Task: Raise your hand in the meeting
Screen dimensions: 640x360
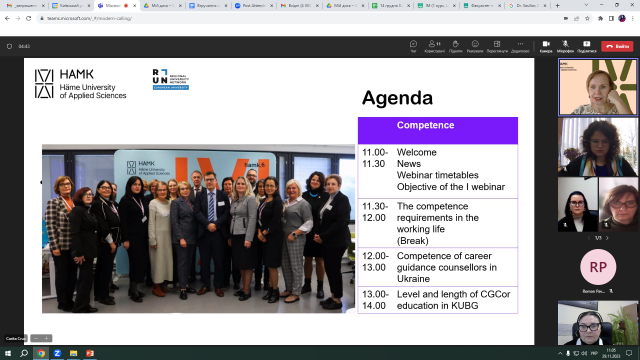Action: coord(456,46)
